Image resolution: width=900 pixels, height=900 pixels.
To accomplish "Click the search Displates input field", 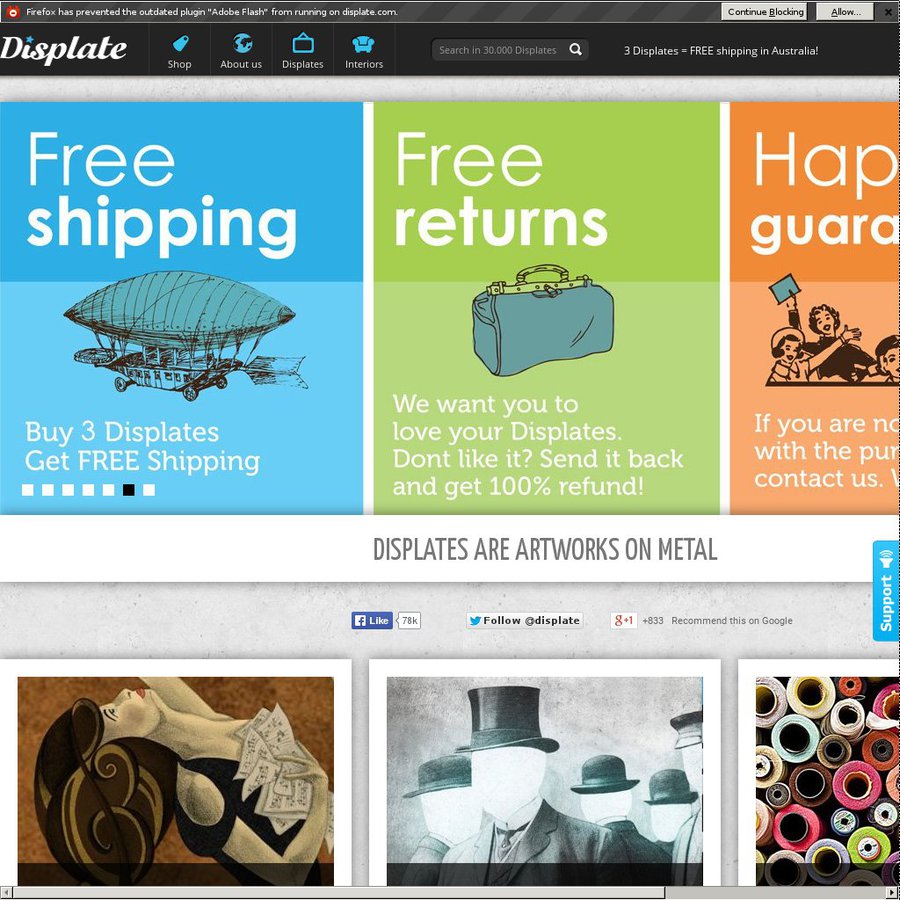I will click(x=498, y=50).
